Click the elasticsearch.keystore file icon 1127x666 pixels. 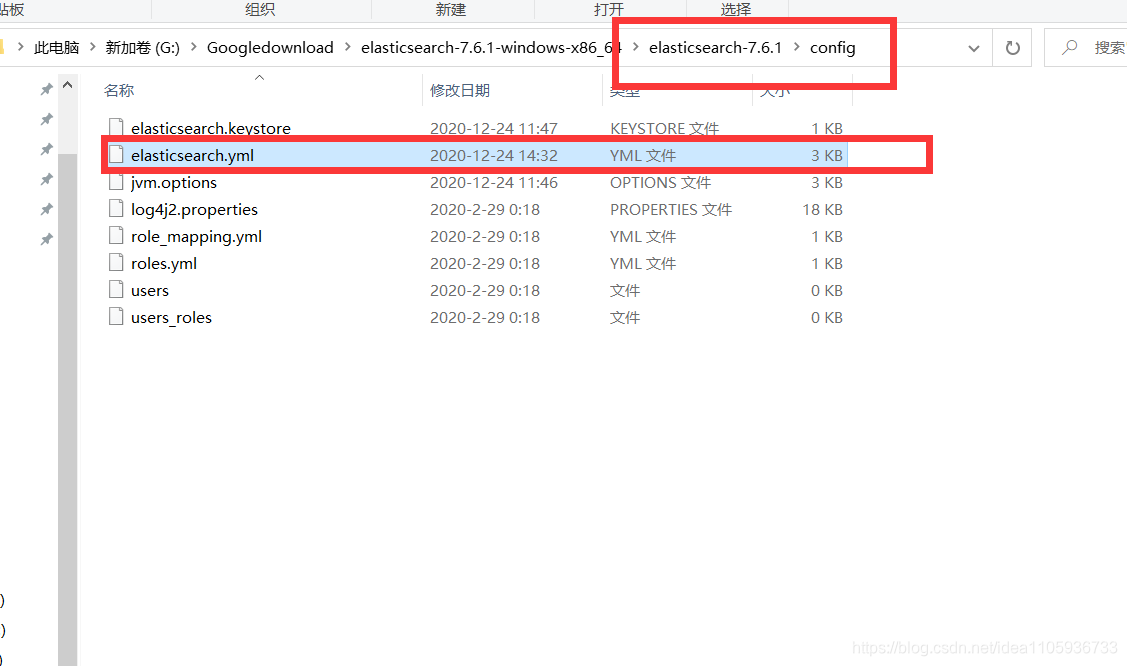[x=116, y=128]
